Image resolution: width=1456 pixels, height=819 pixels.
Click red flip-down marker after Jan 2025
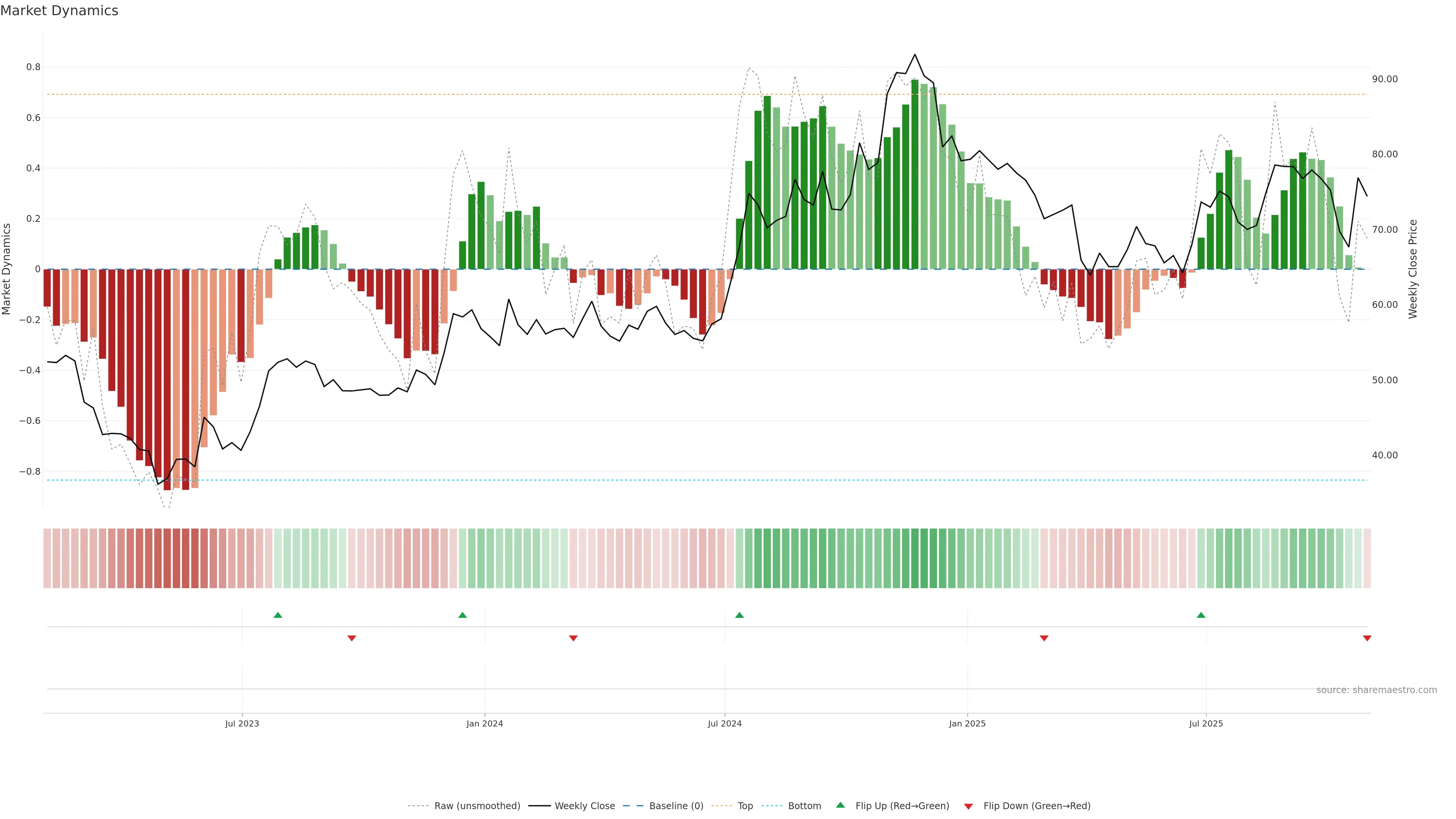coord(1044,638)
